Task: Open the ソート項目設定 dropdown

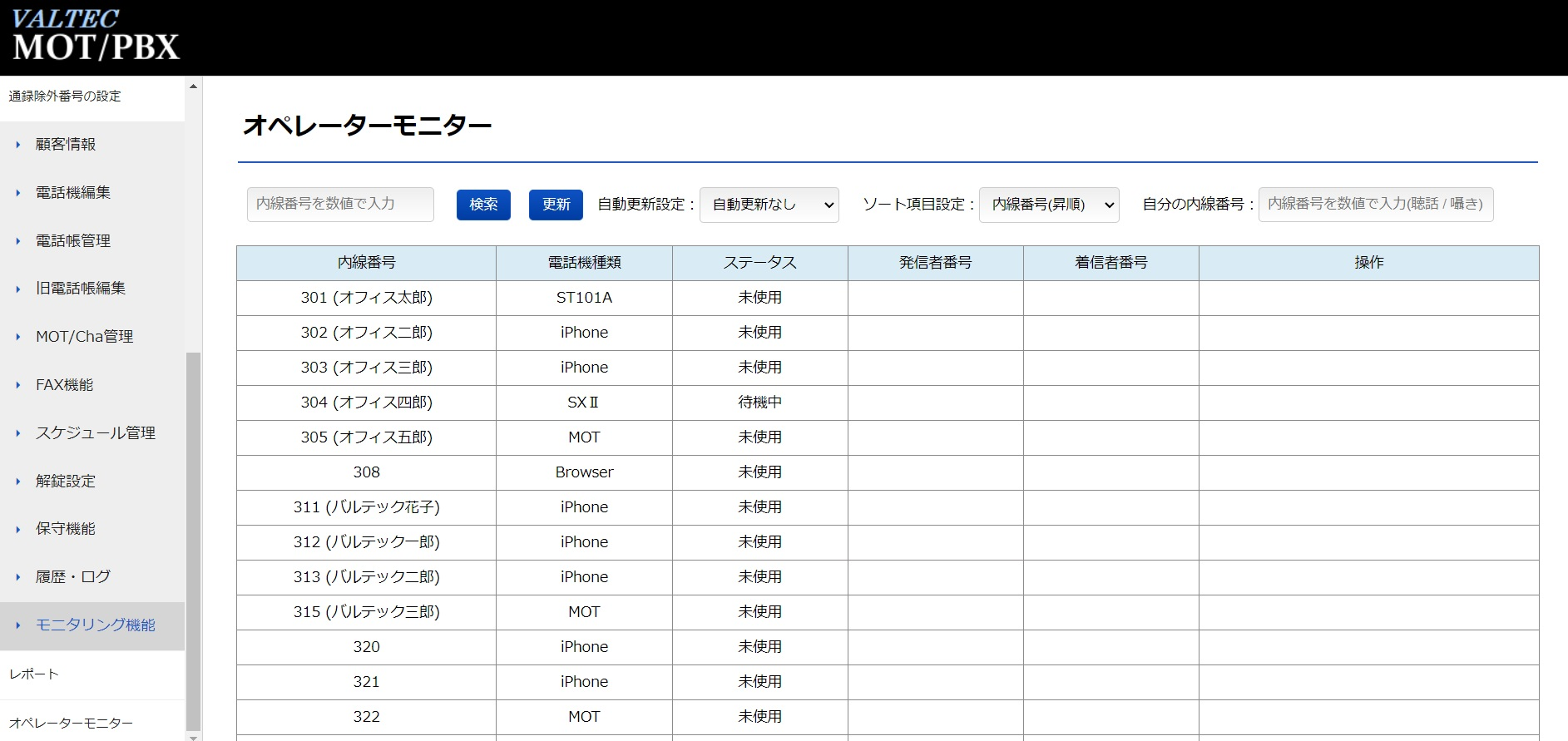Action: click(x=1048, y=205)
